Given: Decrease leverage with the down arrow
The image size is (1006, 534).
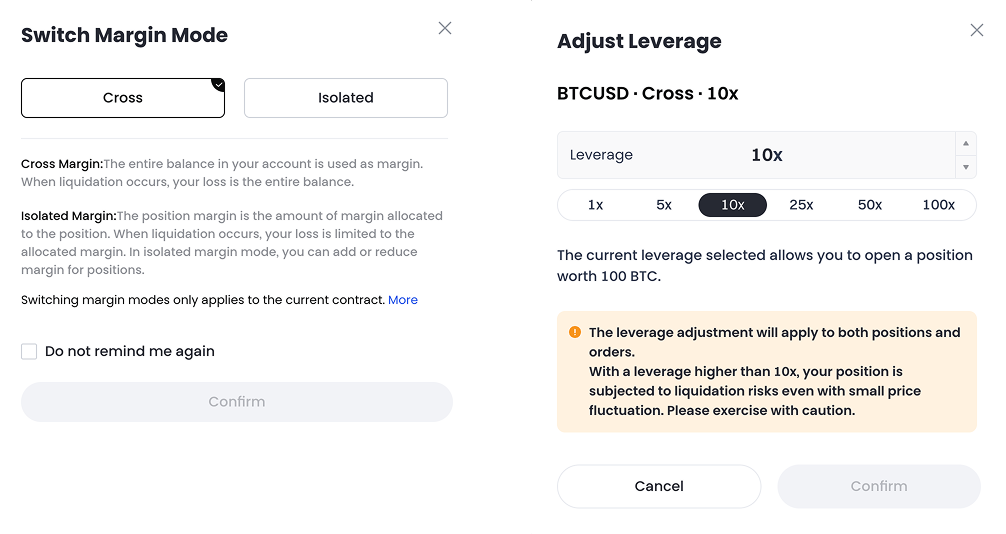Looking at the screenshot, I should coord(966,167).
